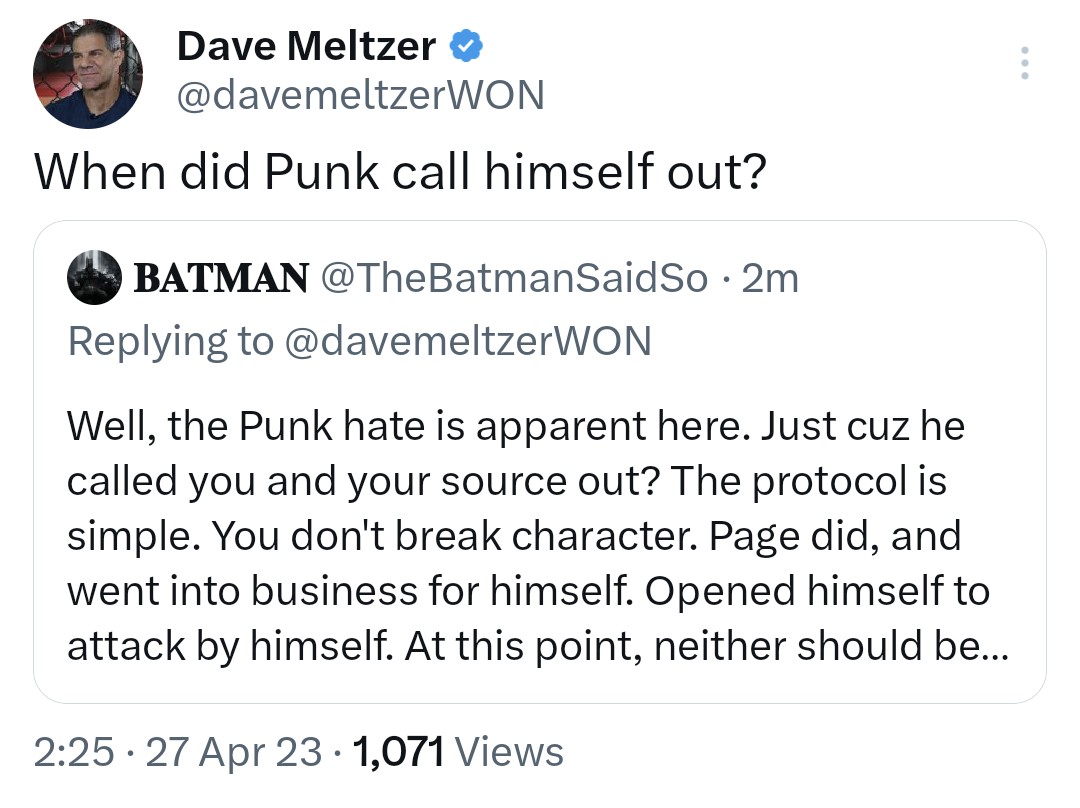This screenshot has height=808, width=1080.
Task: Click the "Replying to" label text
Action: [169, 341]
